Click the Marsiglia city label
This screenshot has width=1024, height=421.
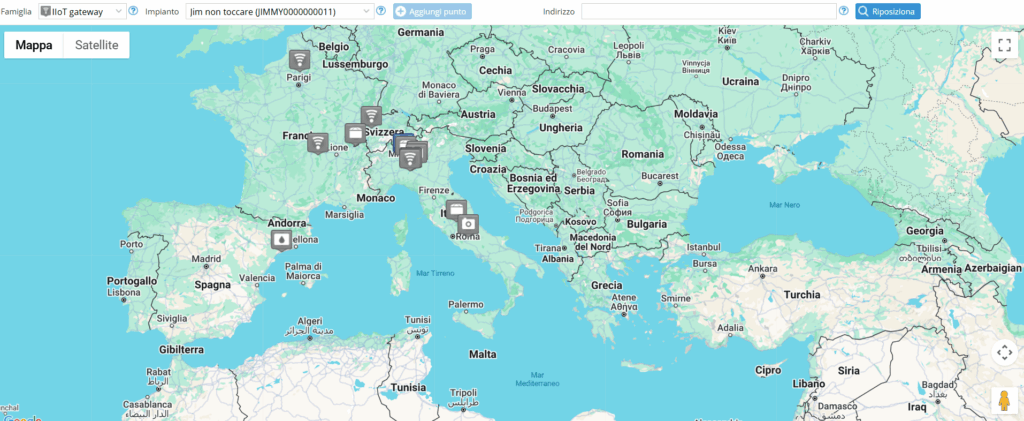(x=344, y=214)
